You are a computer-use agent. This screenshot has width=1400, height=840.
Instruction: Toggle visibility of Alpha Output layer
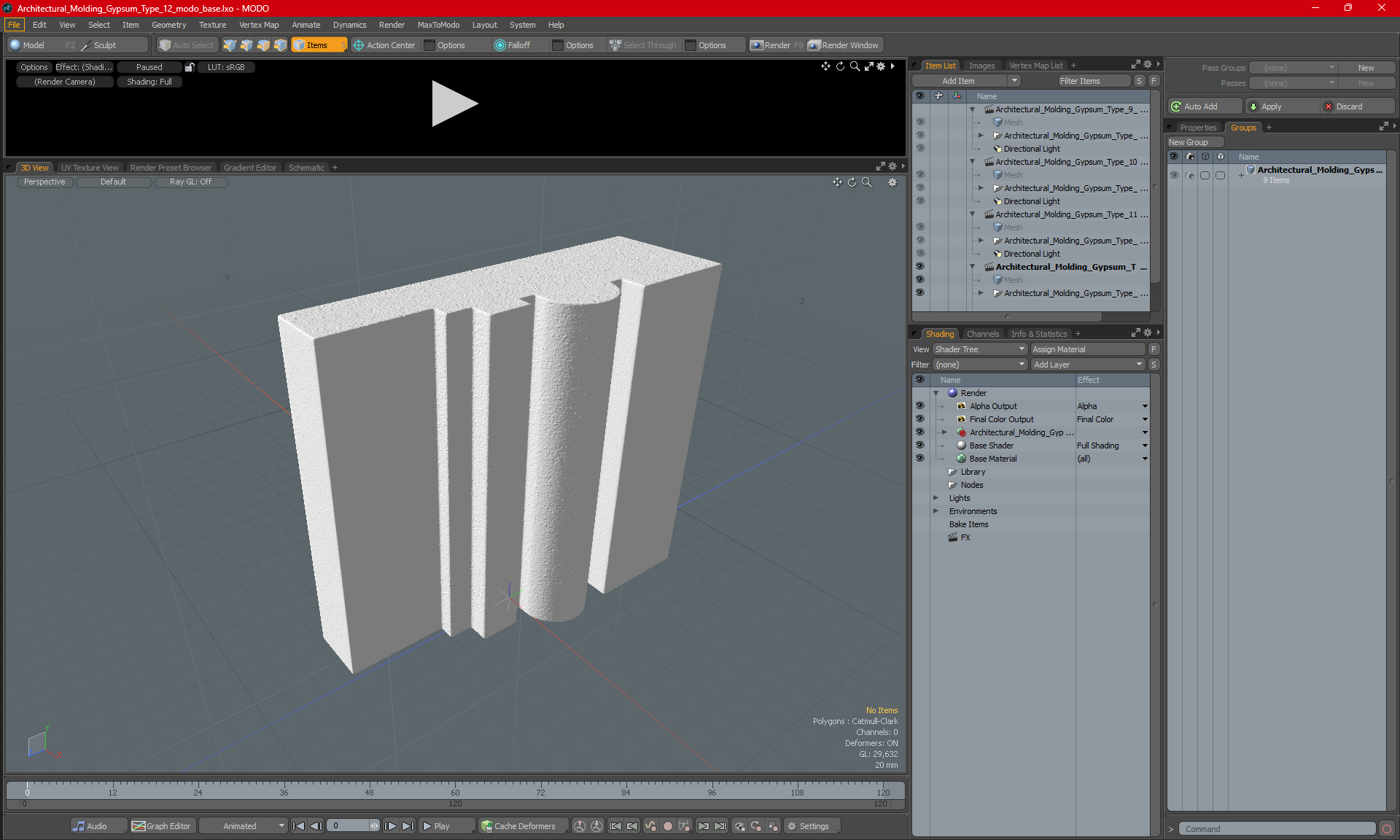(x=920, y=406)
